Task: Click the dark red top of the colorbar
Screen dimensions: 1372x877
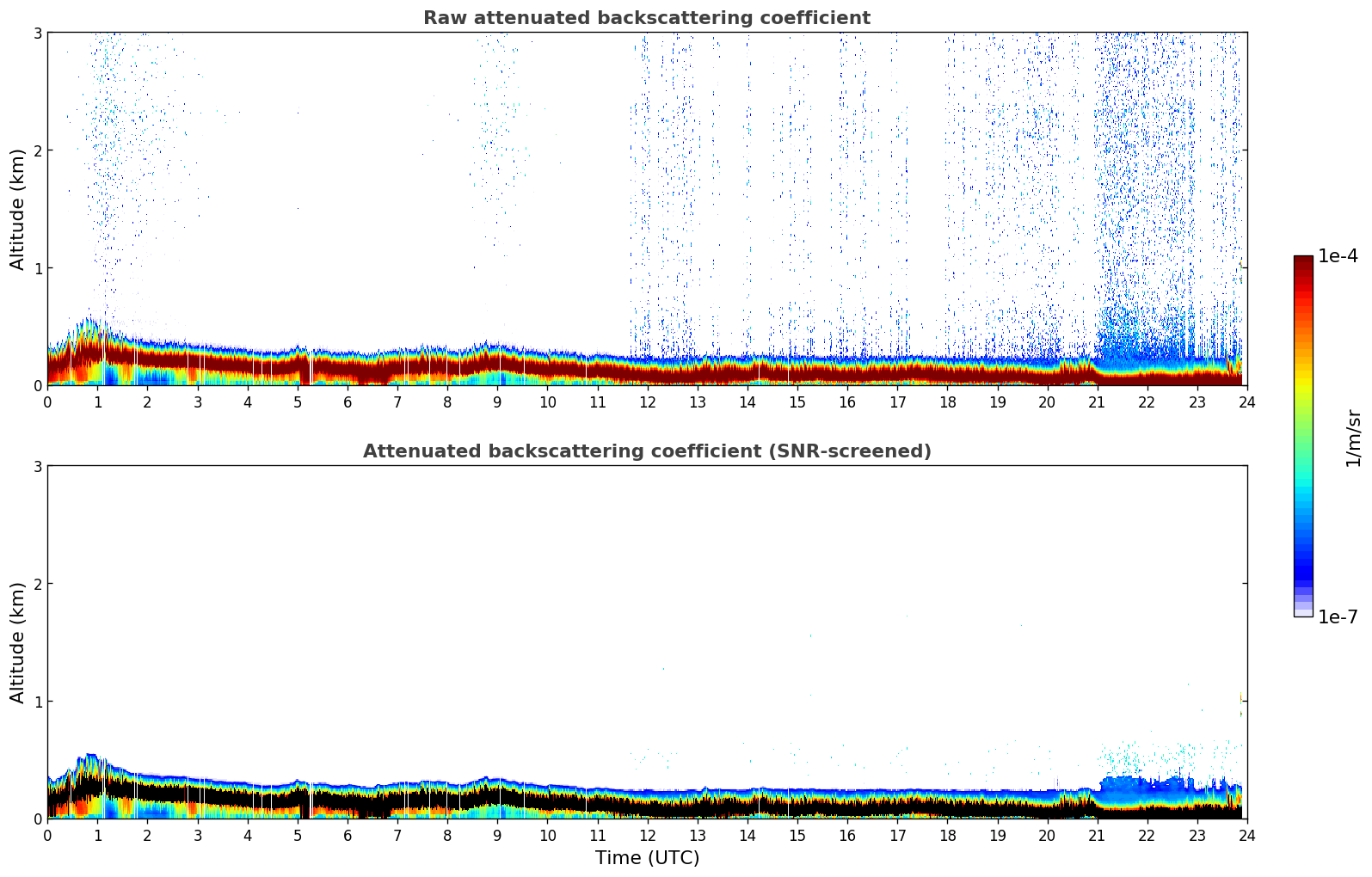Action: click(1302, 264)
